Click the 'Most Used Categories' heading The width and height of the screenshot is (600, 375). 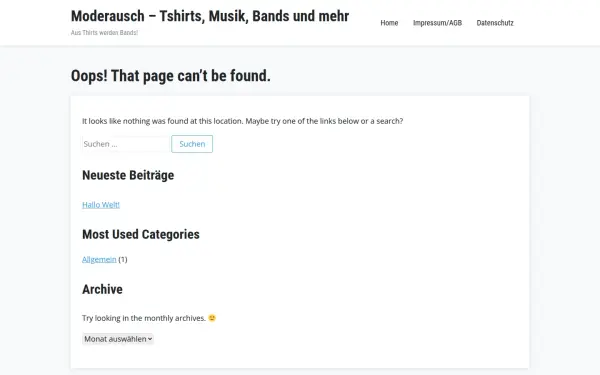point(141,234)
